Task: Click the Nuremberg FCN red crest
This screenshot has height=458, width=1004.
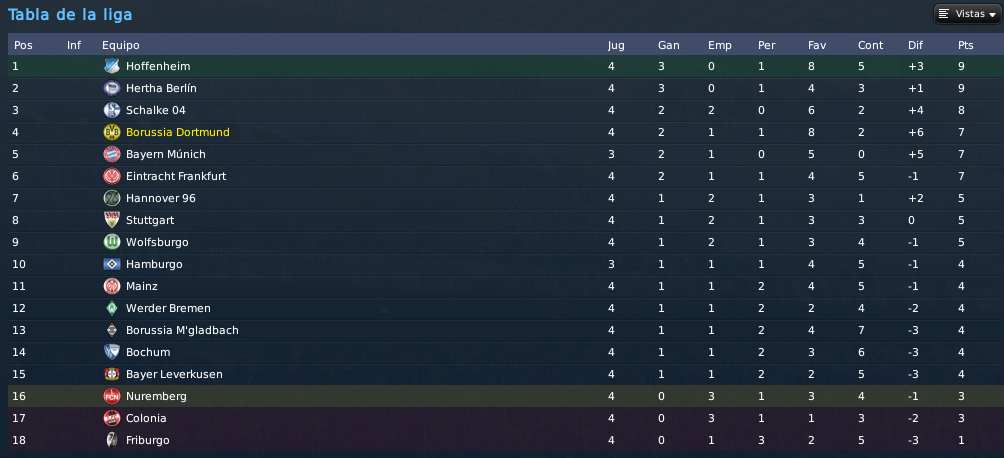Action: (x=111, y=396)
